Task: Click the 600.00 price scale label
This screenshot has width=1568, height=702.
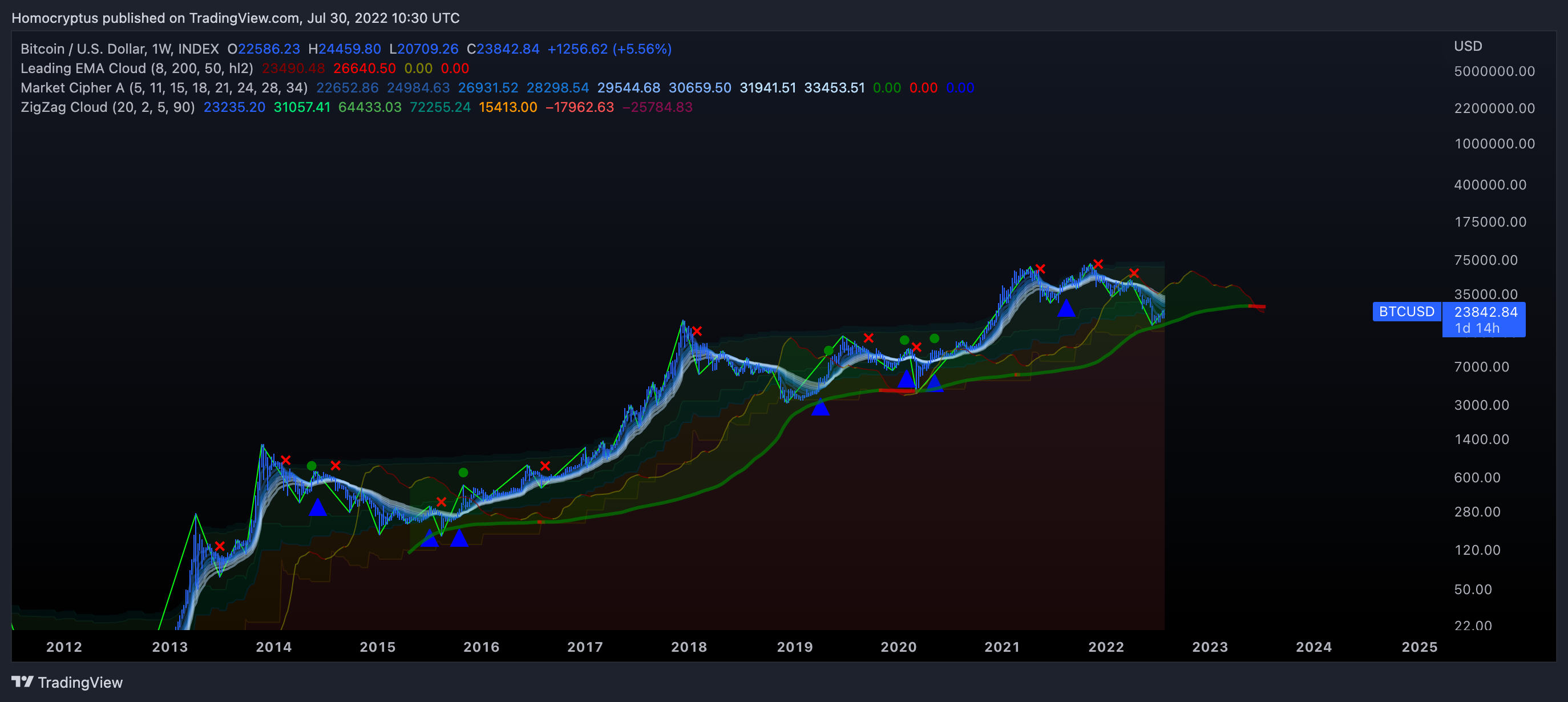Action: point(1477,477)
